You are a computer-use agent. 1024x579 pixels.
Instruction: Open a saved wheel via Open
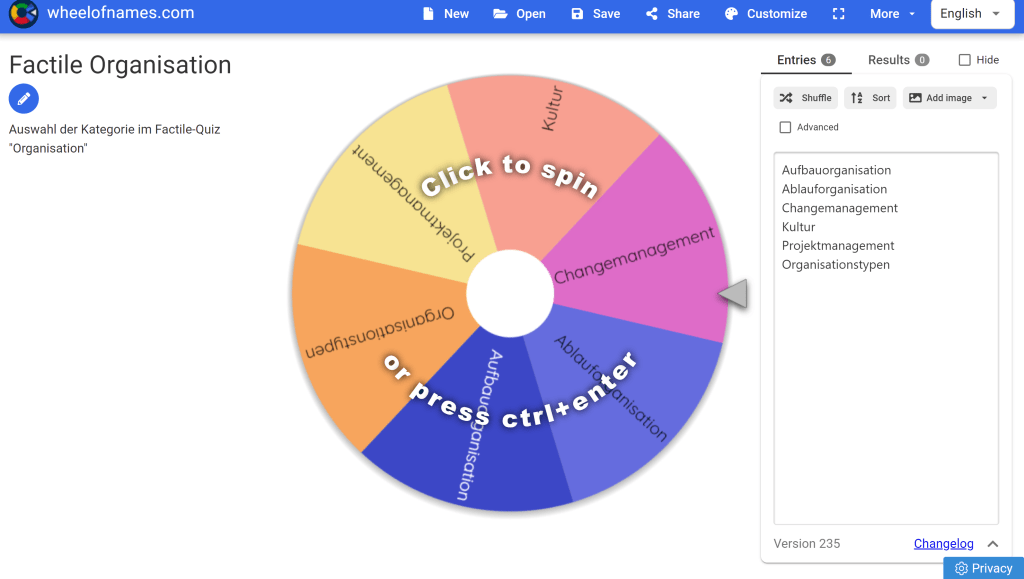pyautogui.click(x=519, y=14)
